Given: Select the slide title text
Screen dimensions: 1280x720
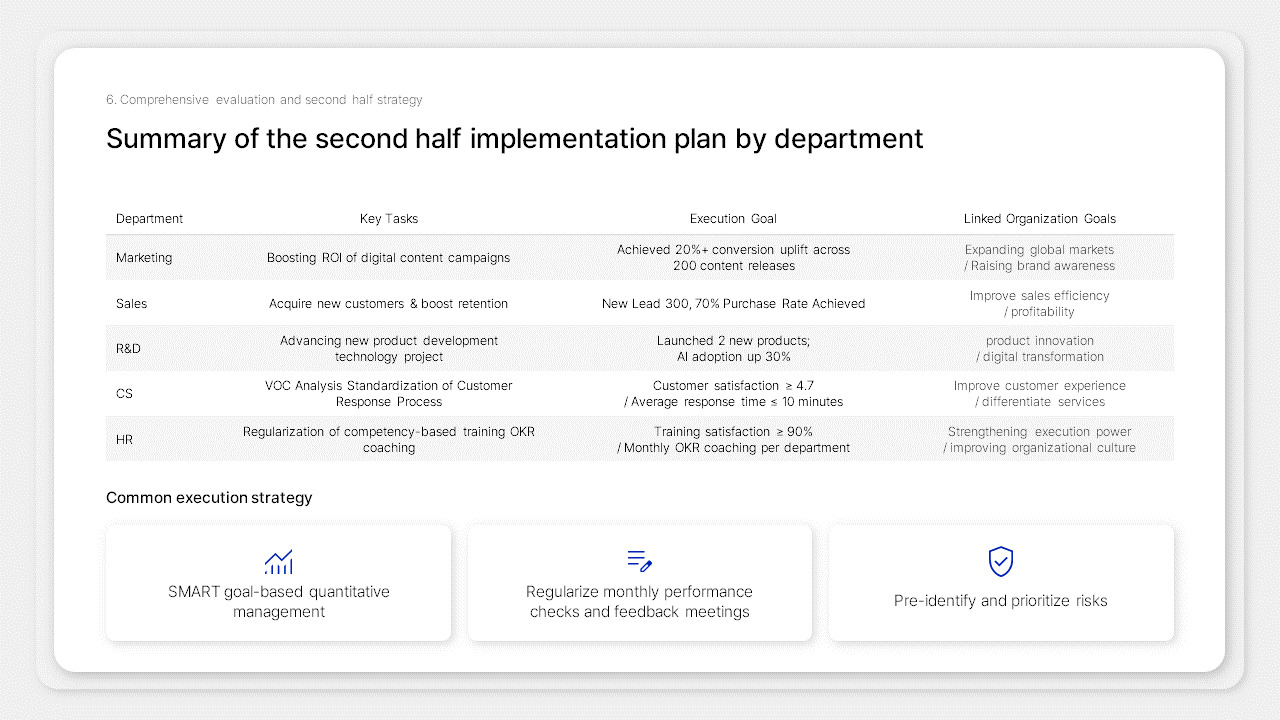Looking at the screenshot, I should coord(514,139).
